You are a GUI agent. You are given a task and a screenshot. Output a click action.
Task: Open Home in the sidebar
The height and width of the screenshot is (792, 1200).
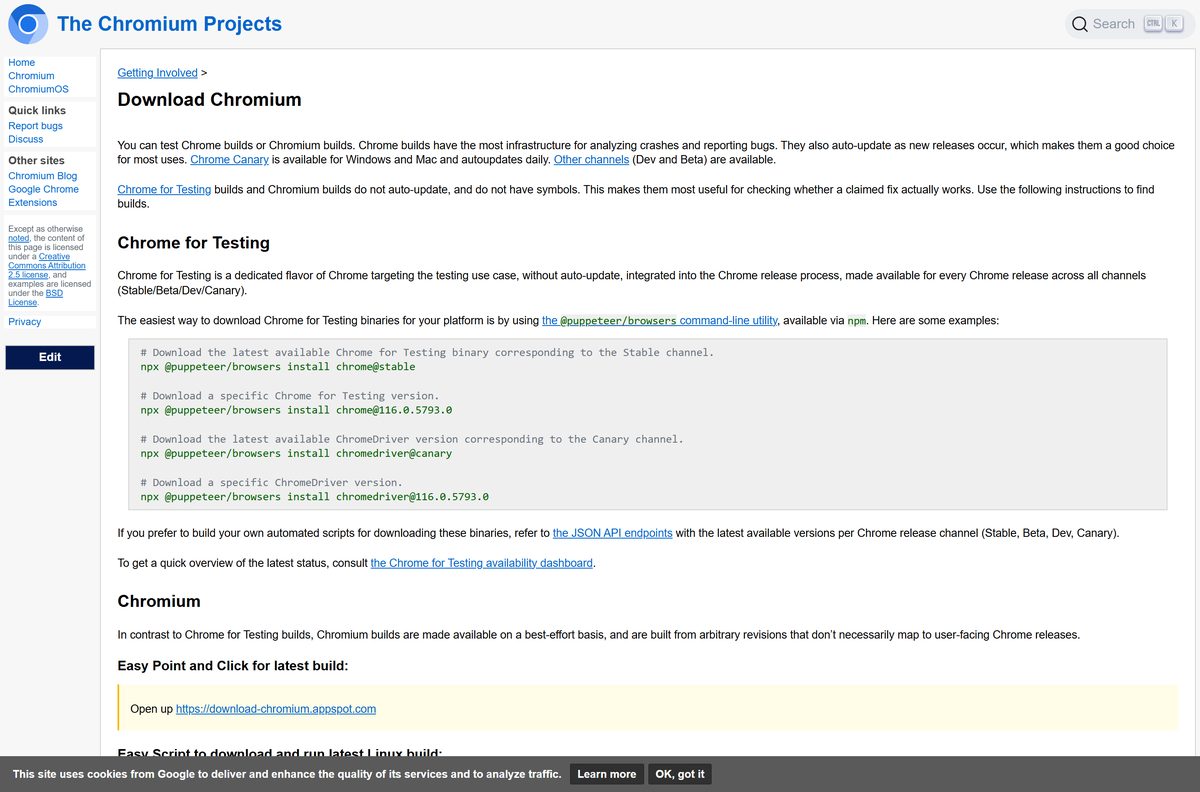coord(21,62)
